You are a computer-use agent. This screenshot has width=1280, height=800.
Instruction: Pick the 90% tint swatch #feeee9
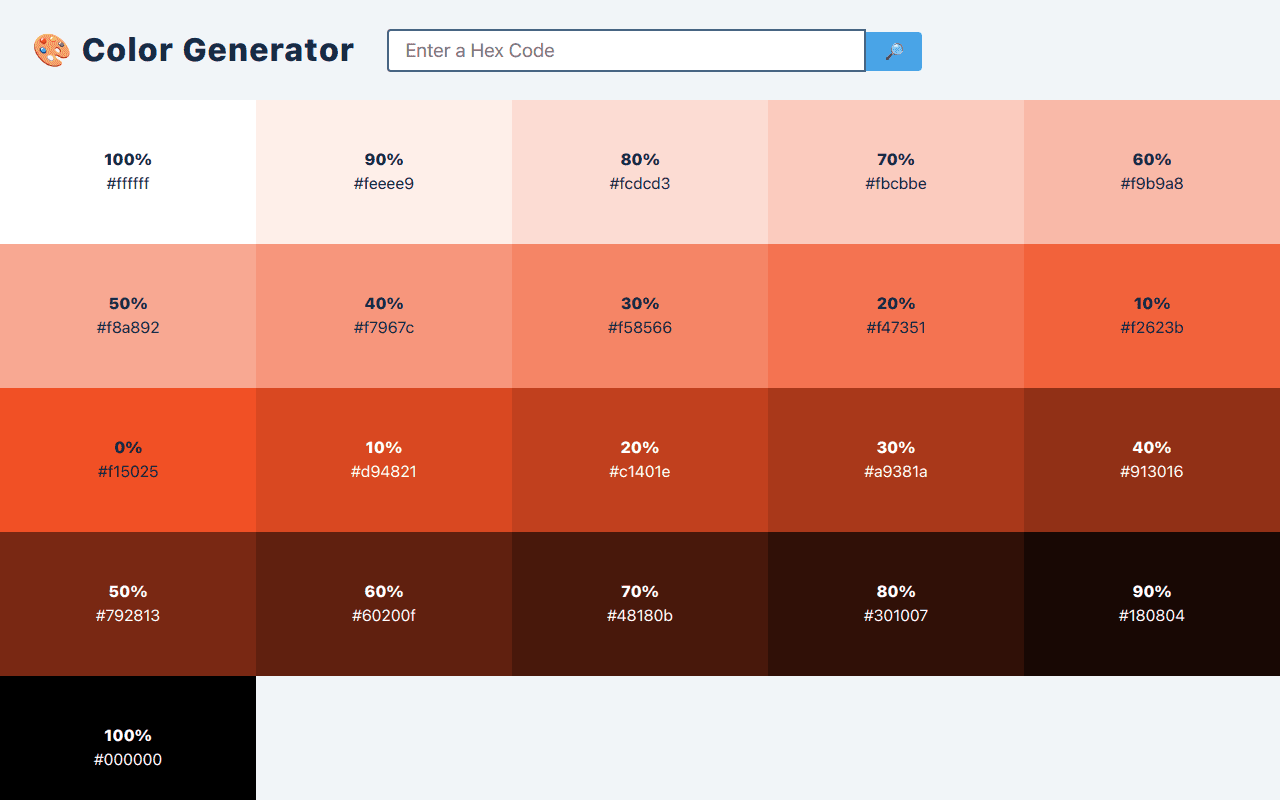(384, 172)
